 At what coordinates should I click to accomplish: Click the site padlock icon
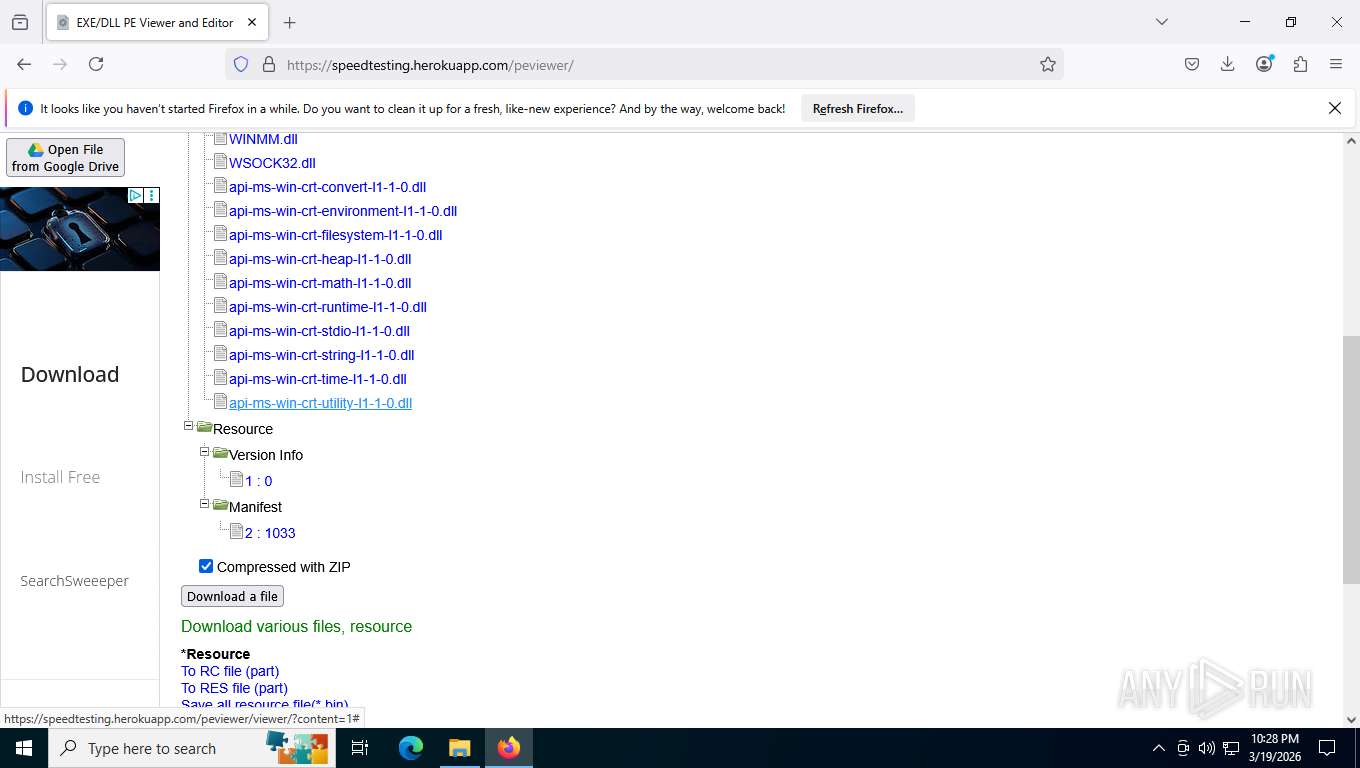pos(268,64)
